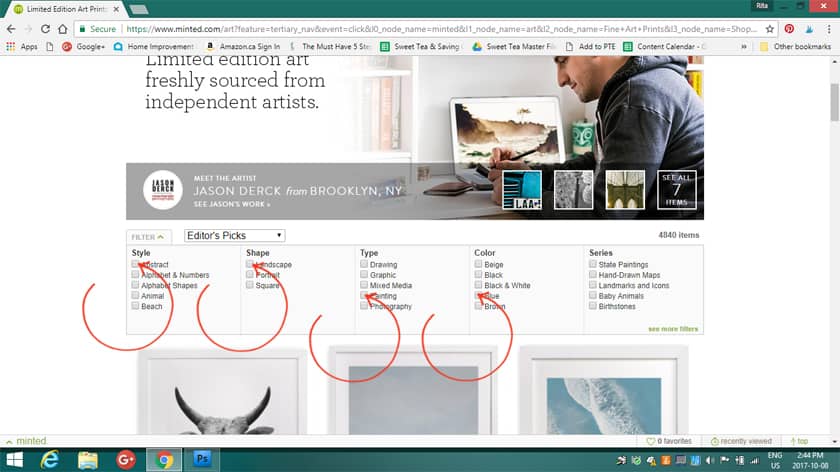Go back with browser back arrow
Image resolution: width=840 pixels, height=472 pixels.
(11, 29)
